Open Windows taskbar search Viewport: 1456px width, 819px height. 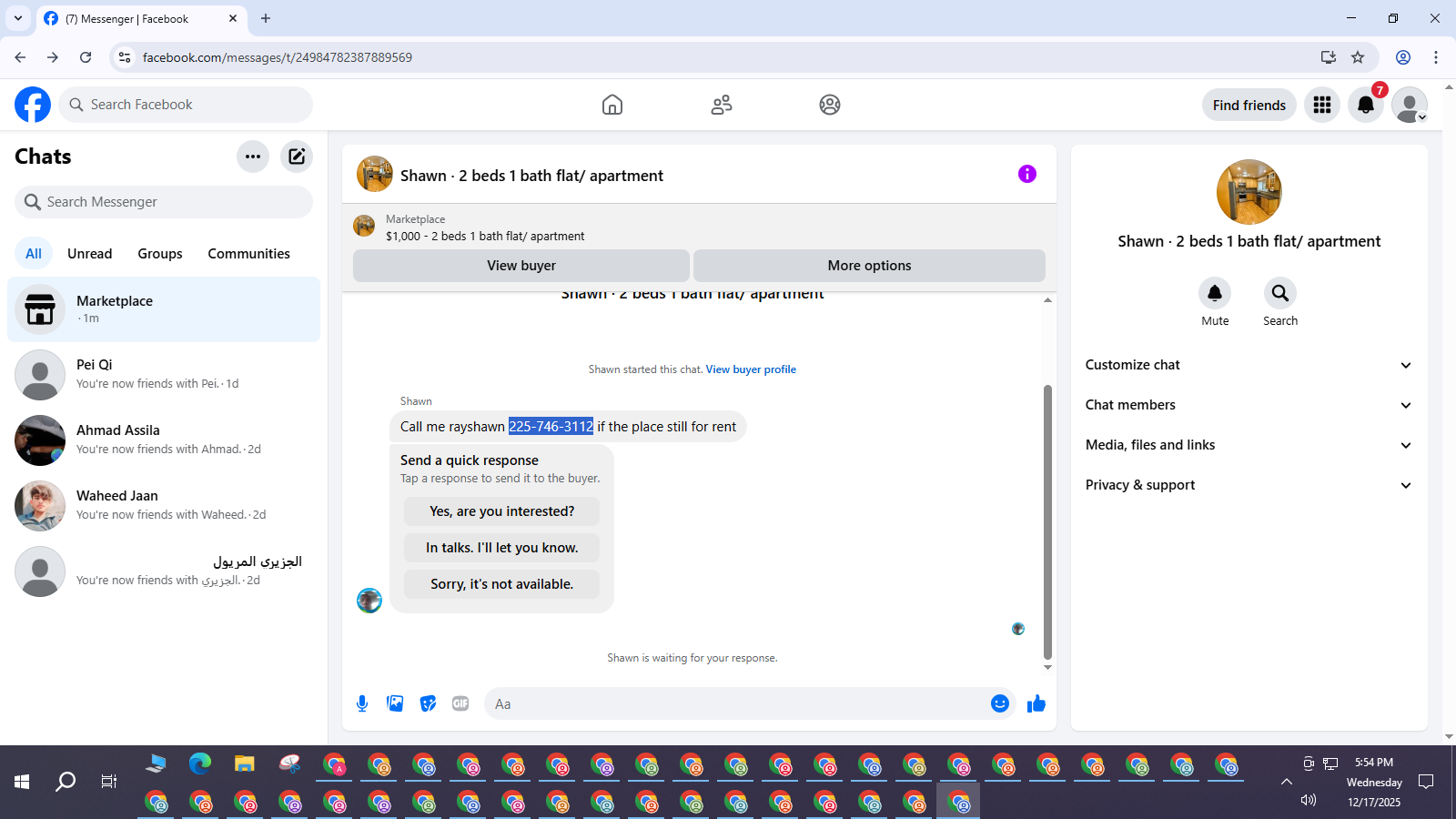pos(66,781)
